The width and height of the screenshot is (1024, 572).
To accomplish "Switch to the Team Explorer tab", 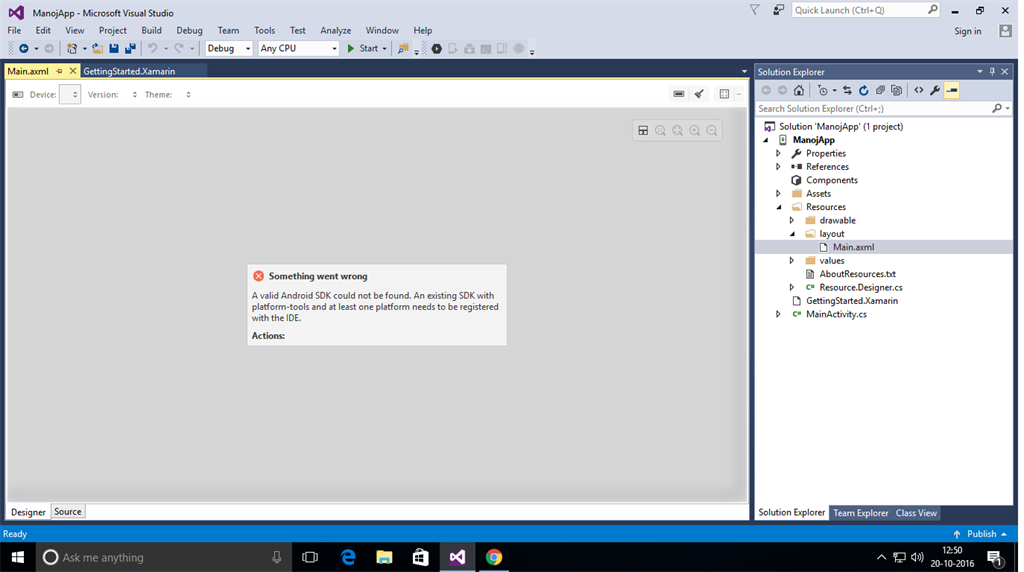I will [861, 513].
